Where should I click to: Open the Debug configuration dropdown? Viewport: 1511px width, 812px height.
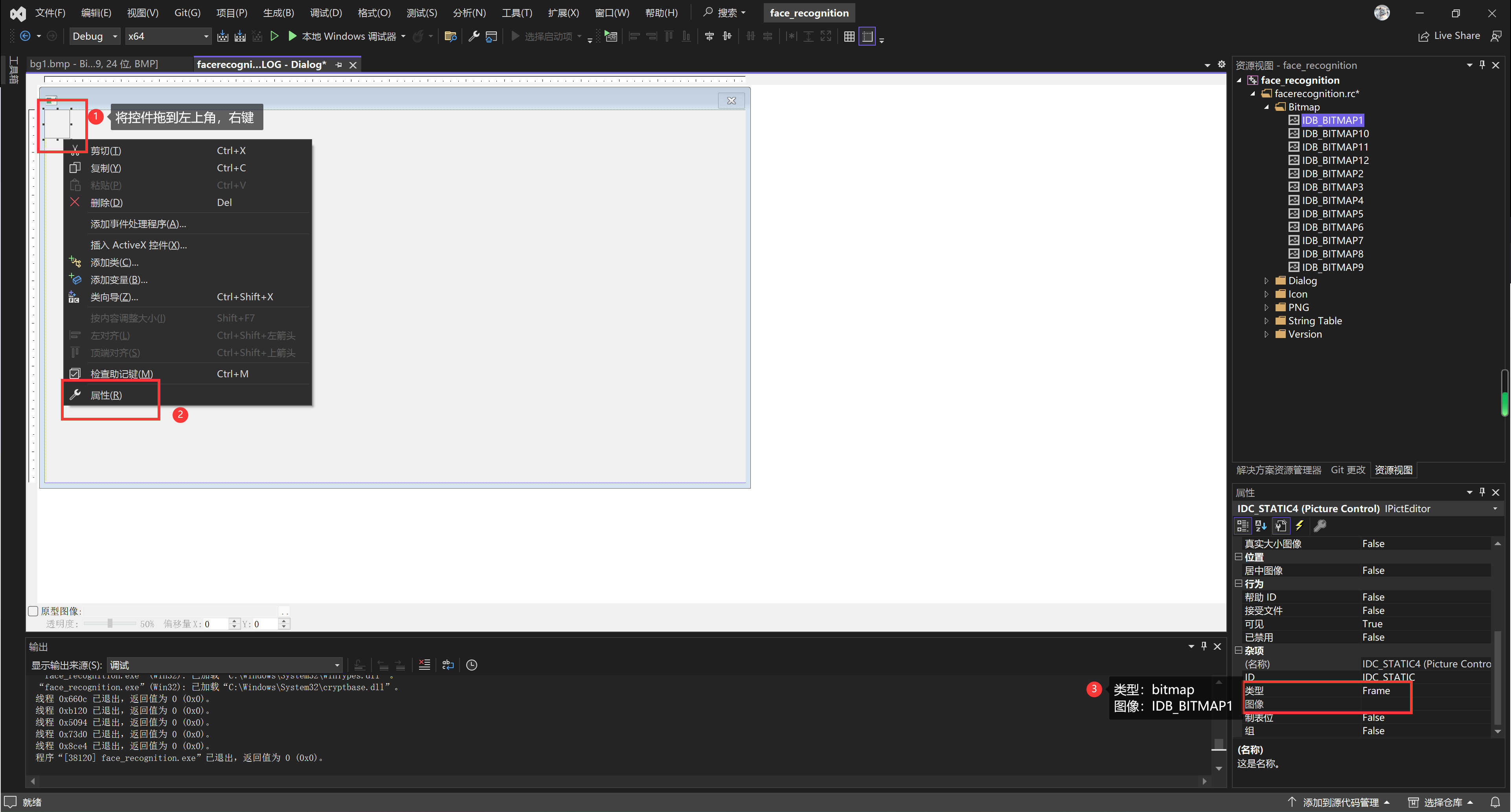click(x=115, y=36)
